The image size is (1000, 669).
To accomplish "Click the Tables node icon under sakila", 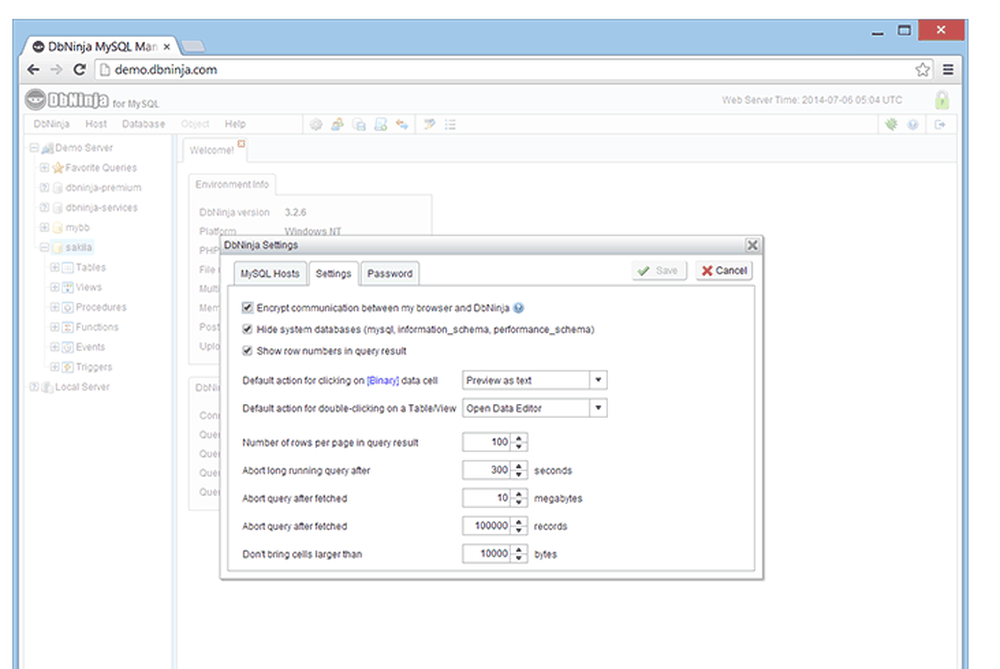I will point(68,268).
